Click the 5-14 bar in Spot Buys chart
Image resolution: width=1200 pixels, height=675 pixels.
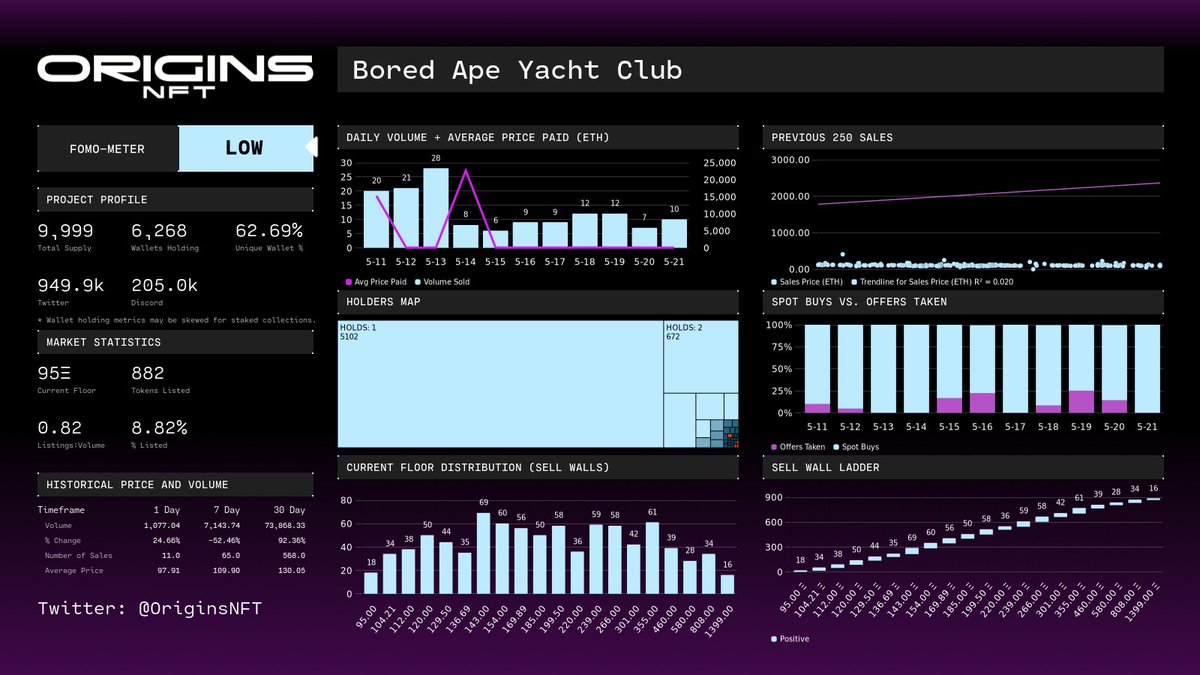(916, 368)
